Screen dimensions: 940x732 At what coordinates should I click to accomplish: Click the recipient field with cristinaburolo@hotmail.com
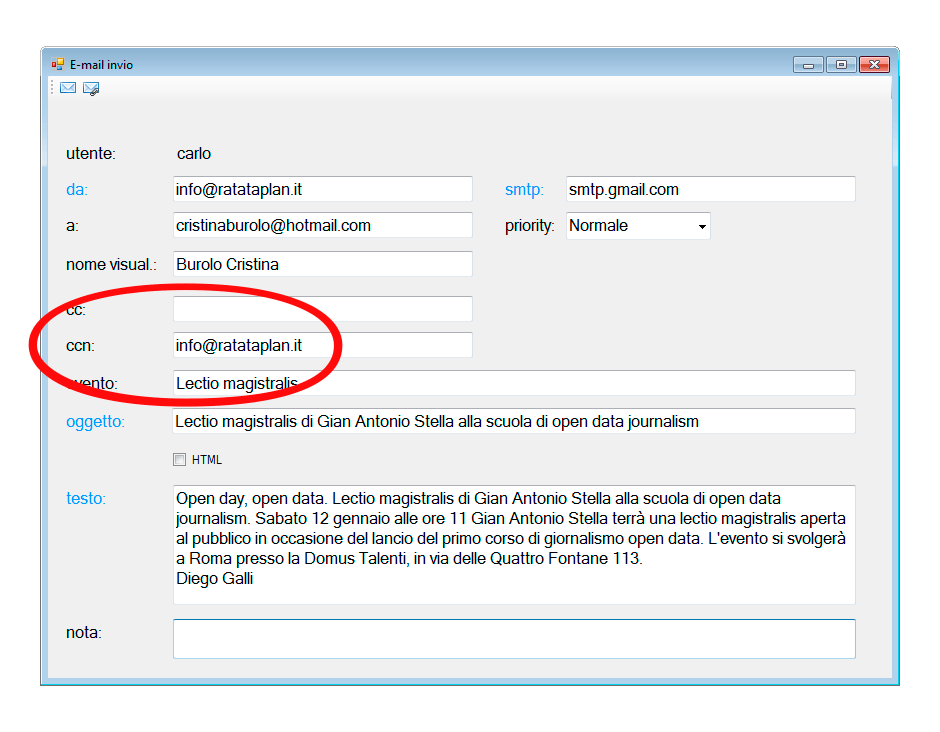tap(323, 225)
